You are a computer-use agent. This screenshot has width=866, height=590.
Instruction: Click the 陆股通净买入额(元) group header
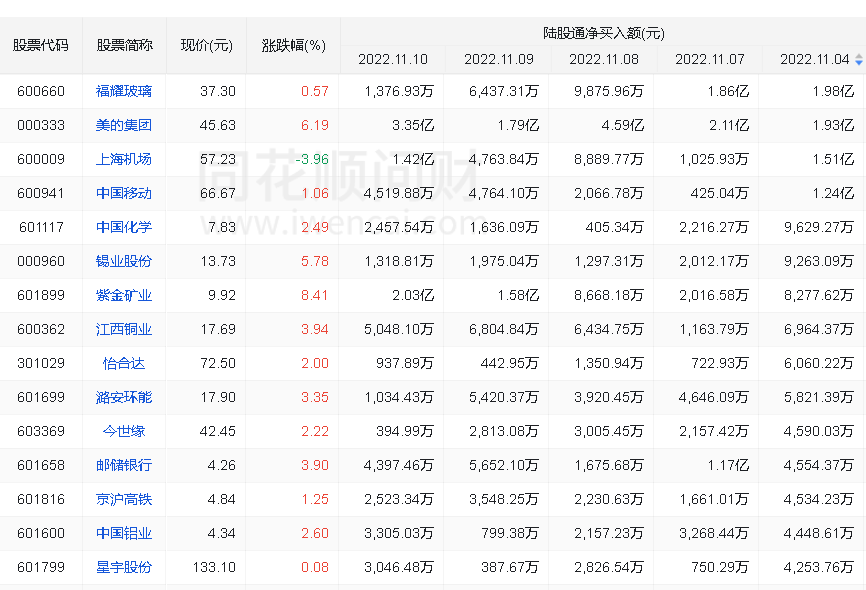coord(604,33)
